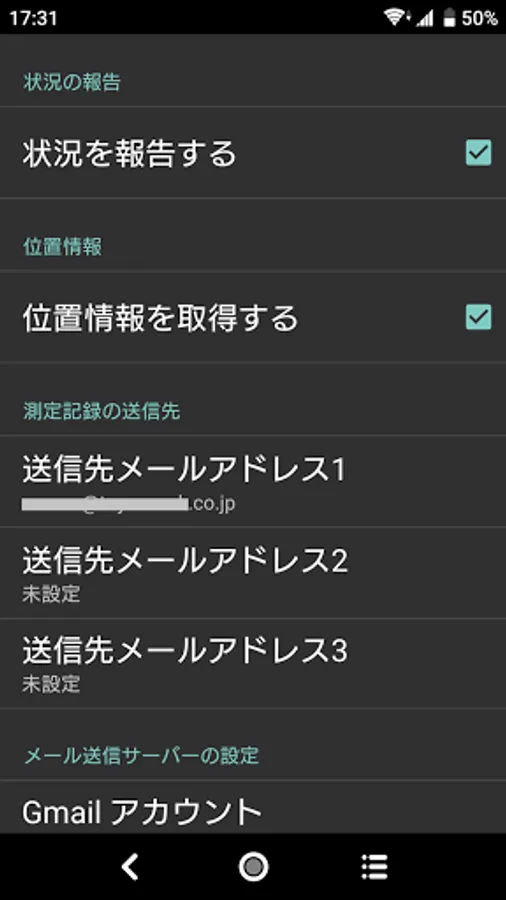The height and width of the screenshot is (900, 506).
Task: Toggle the 位置情報を取得する setting row
Action: pos(253,317)
